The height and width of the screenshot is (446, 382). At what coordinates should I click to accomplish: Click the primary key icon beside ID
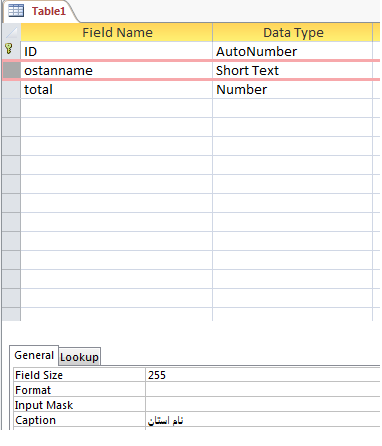pyautogui.click(x=9, y=49)
